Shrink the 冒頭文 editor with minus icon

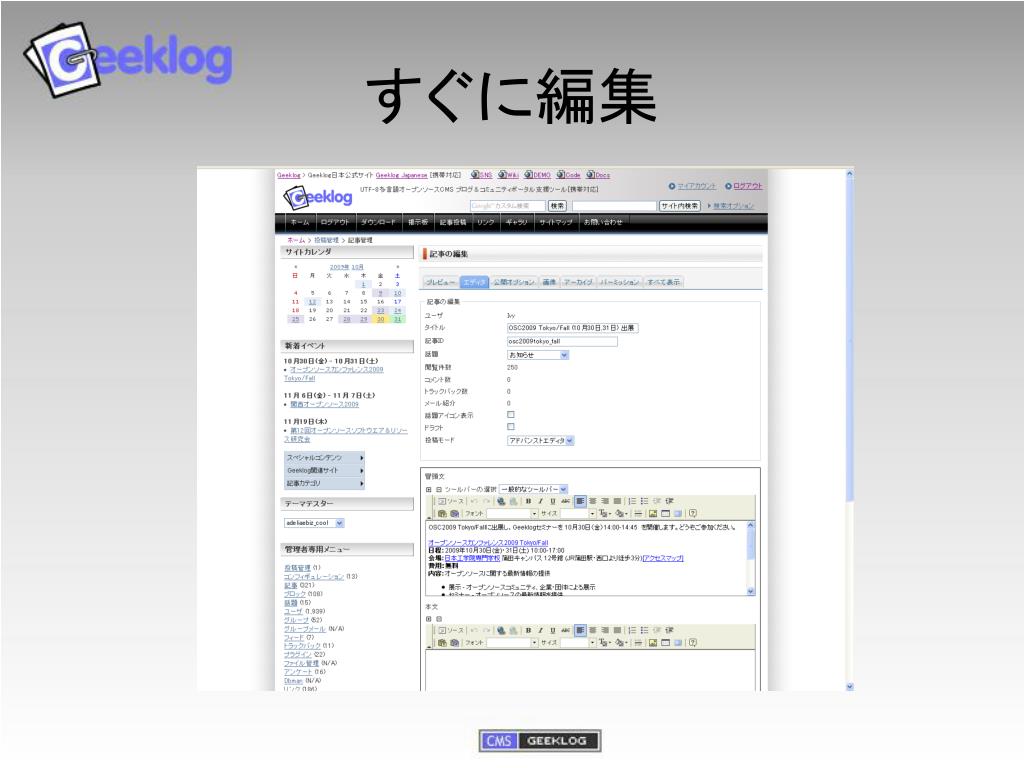(x=439, y=489)
